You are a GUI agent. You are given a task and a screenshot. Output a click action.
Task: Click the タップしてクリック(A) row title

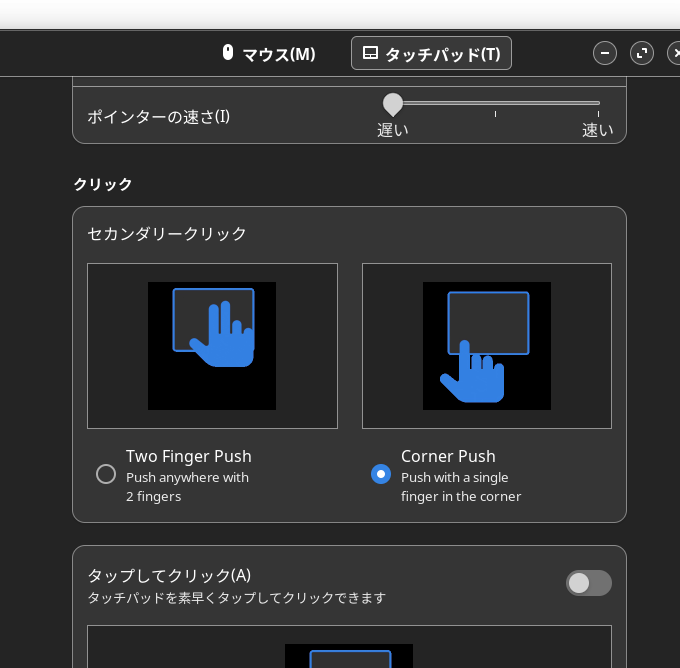169,575
